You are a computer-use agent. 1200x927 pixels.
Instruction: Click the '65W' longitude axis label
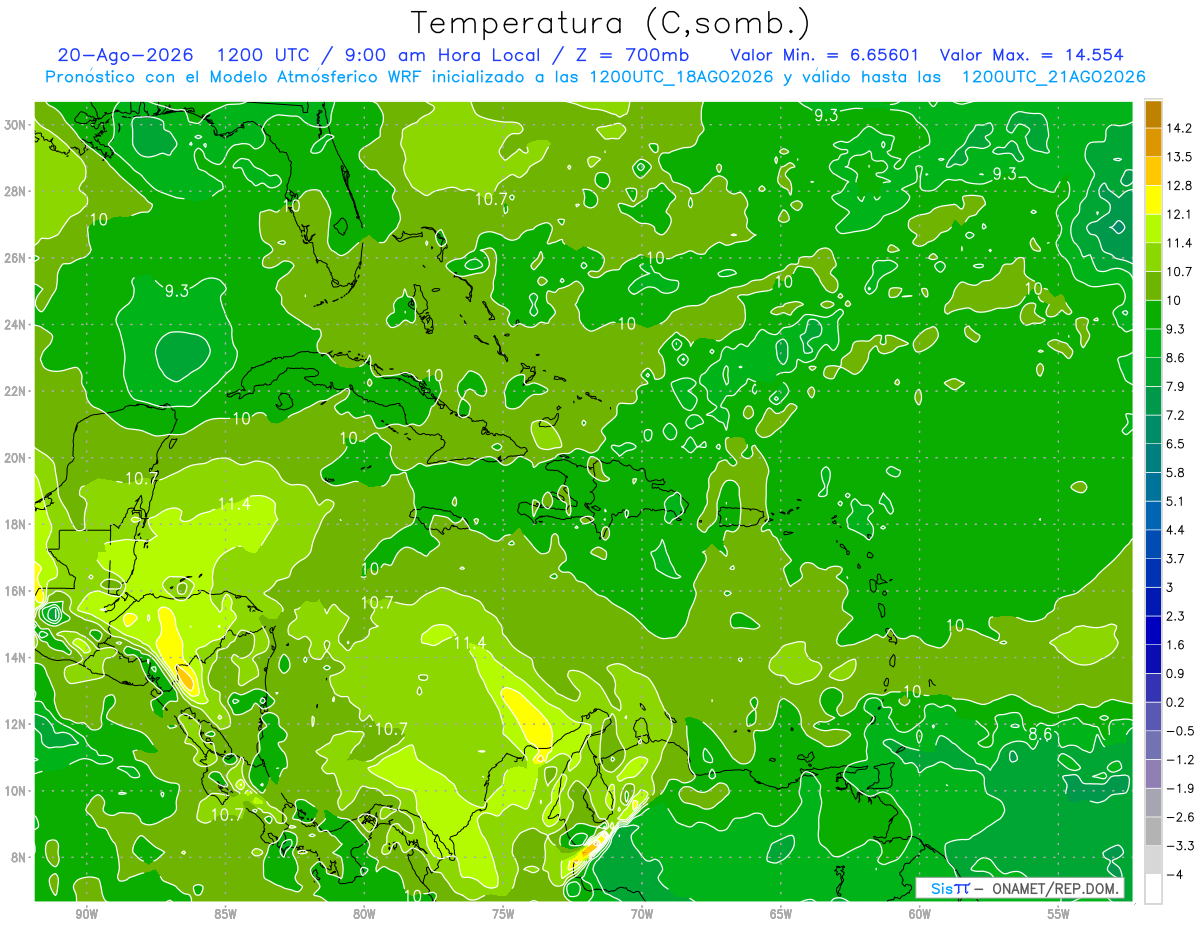click(781, 914)
